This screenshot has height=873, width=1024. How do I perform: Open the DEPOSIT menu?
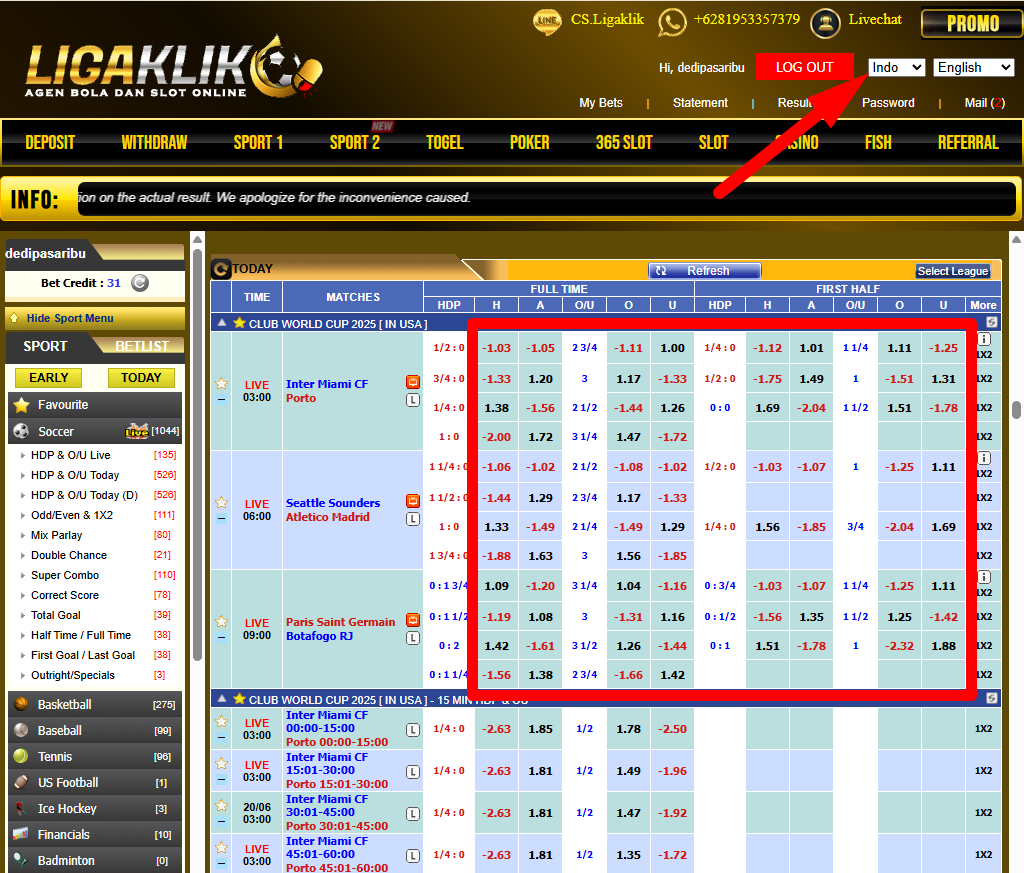[50, 142]
